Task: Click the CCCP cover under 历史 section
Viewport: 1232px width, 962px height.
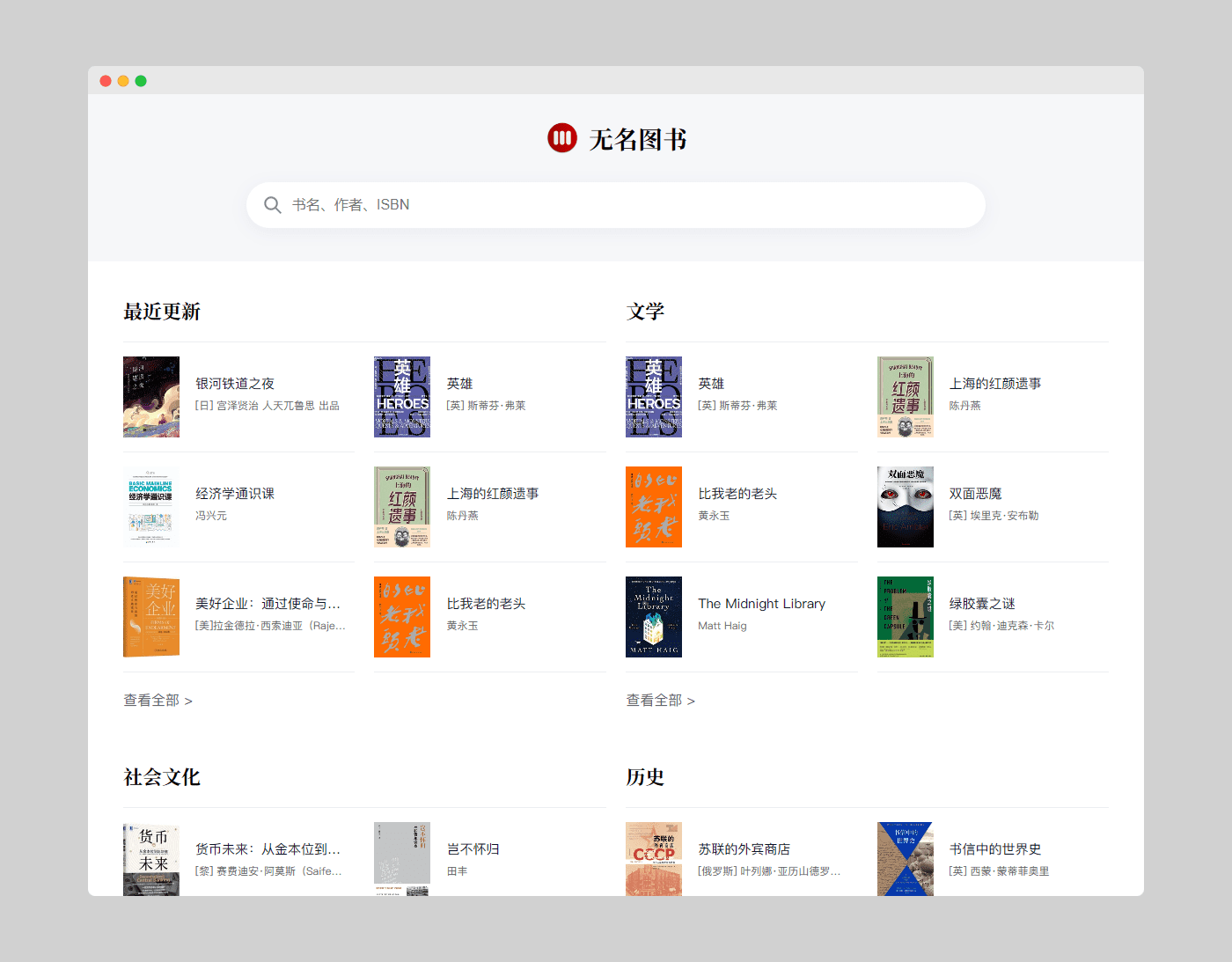Action: point(653,859)
